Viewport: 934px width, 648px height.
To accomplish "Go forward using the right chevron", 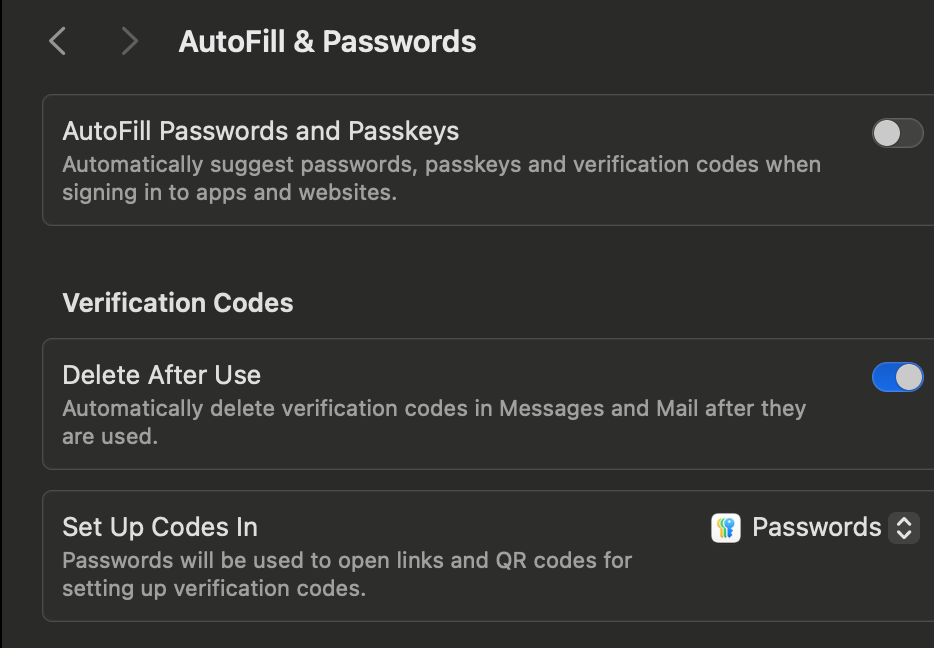I will [x=128, y=41].
